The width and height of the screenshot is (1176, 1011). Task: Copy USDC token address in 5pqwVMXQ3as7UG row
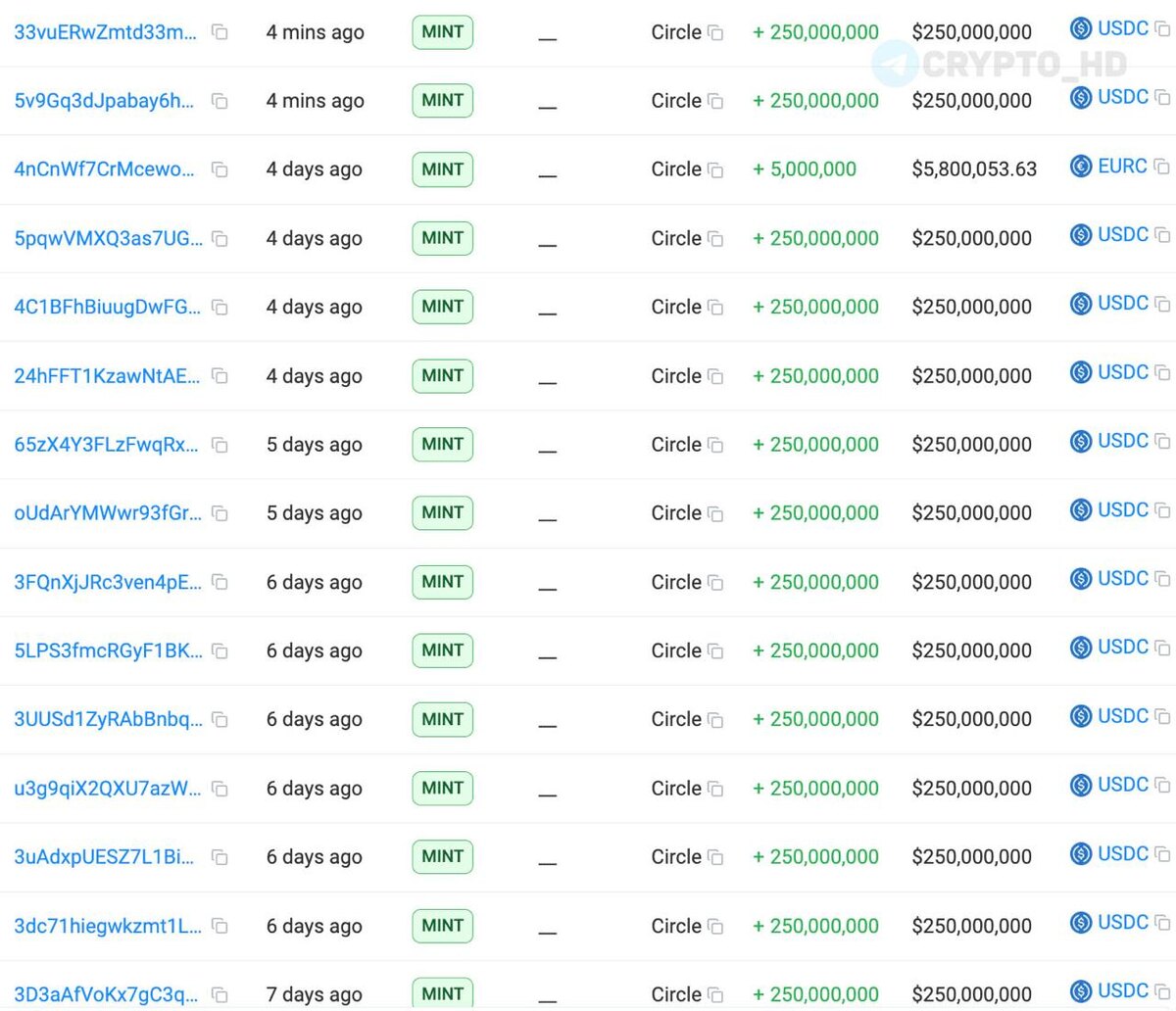click(1161, 234)
